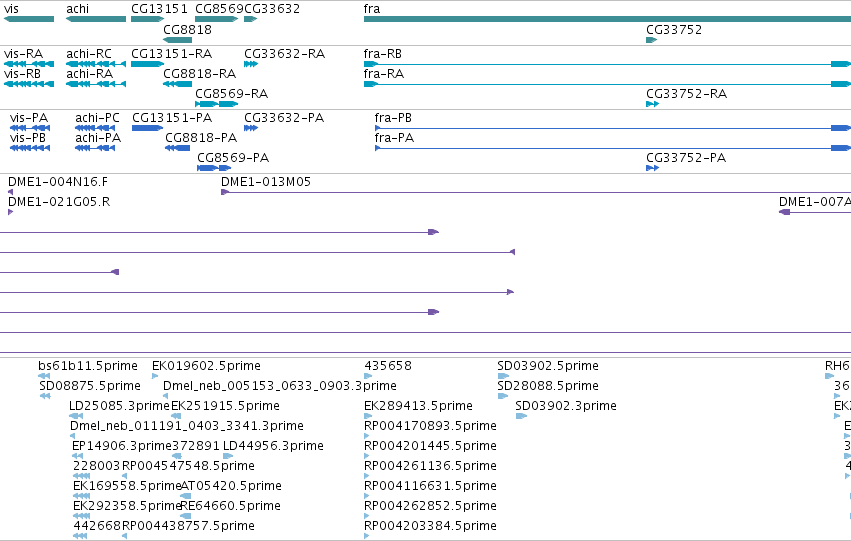Select the achi gene annotation
The height and width of the screenshot is (541, 851).
[x=96, y=19]
